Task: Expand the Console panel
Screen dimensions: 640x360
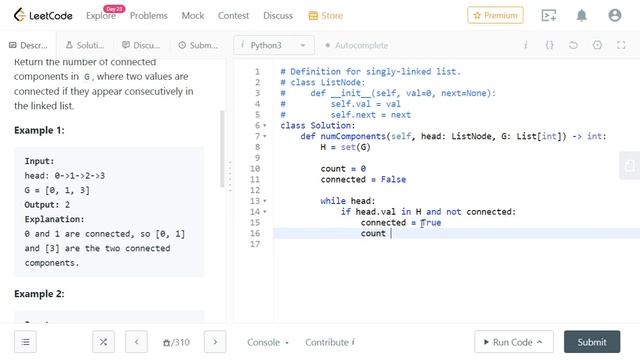Action: click(x=268, y=342)
